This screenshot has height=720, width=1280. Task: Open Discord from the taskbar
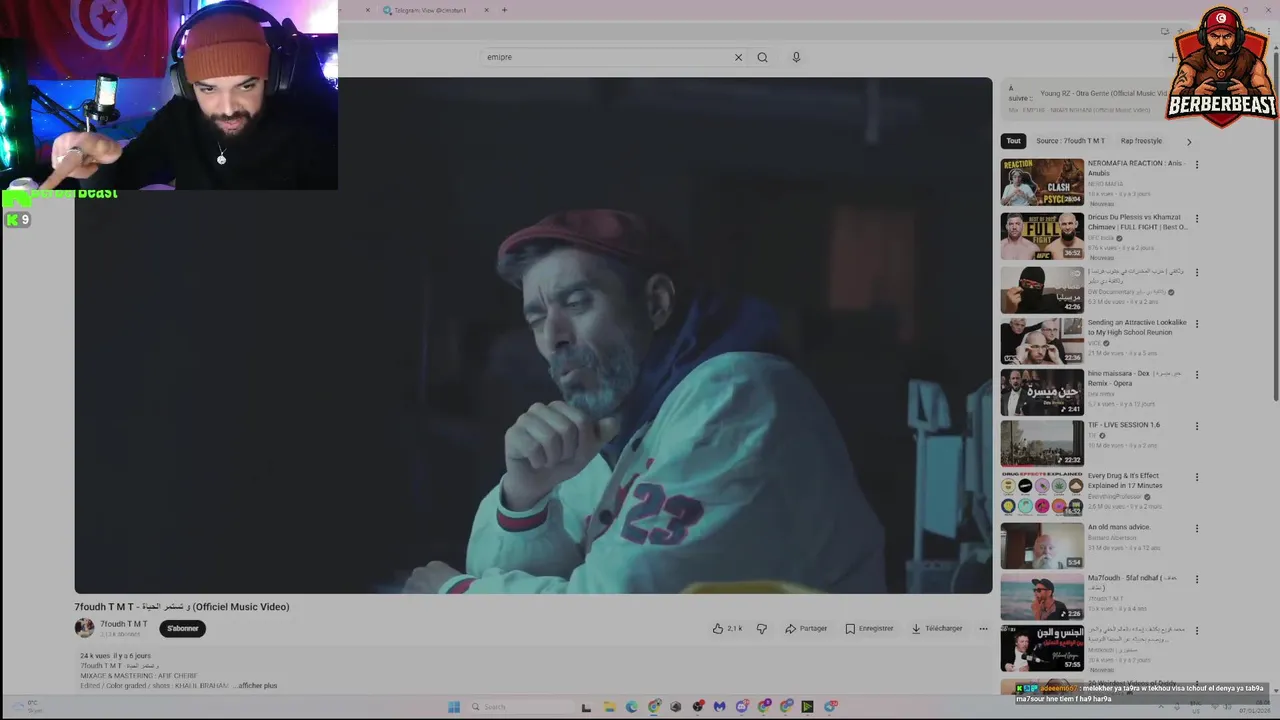[x=742, y=706]
